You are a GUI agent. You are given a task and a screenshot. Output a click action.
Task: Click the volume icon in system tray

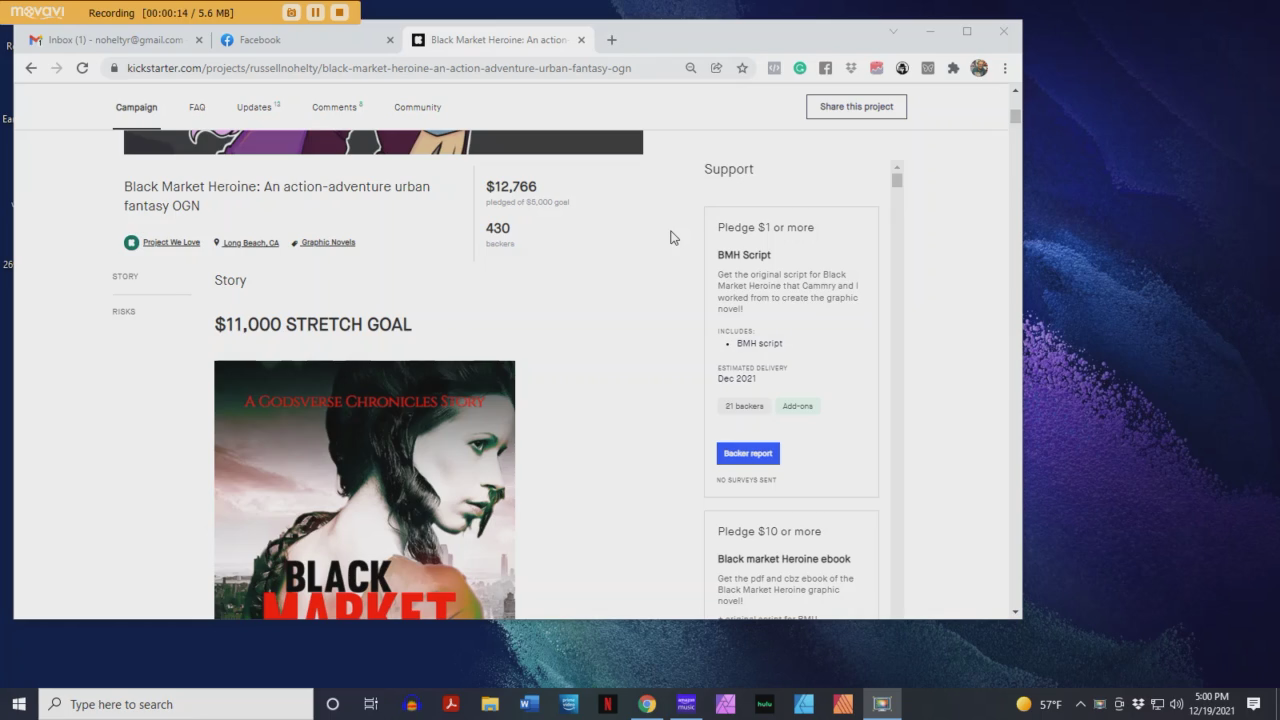pyautogui.click(x=1176, y=704)
